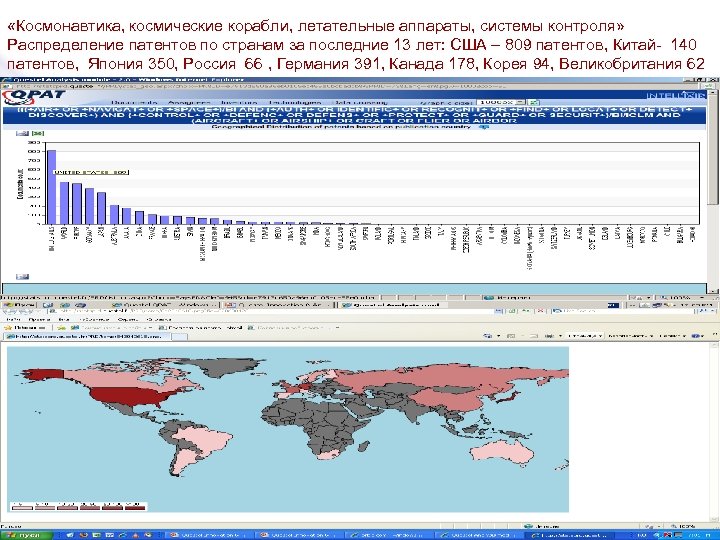The height and width of the screenshot is (540, 720).
Task: Click the darkest red legend swatch
Action: point(135,507)
